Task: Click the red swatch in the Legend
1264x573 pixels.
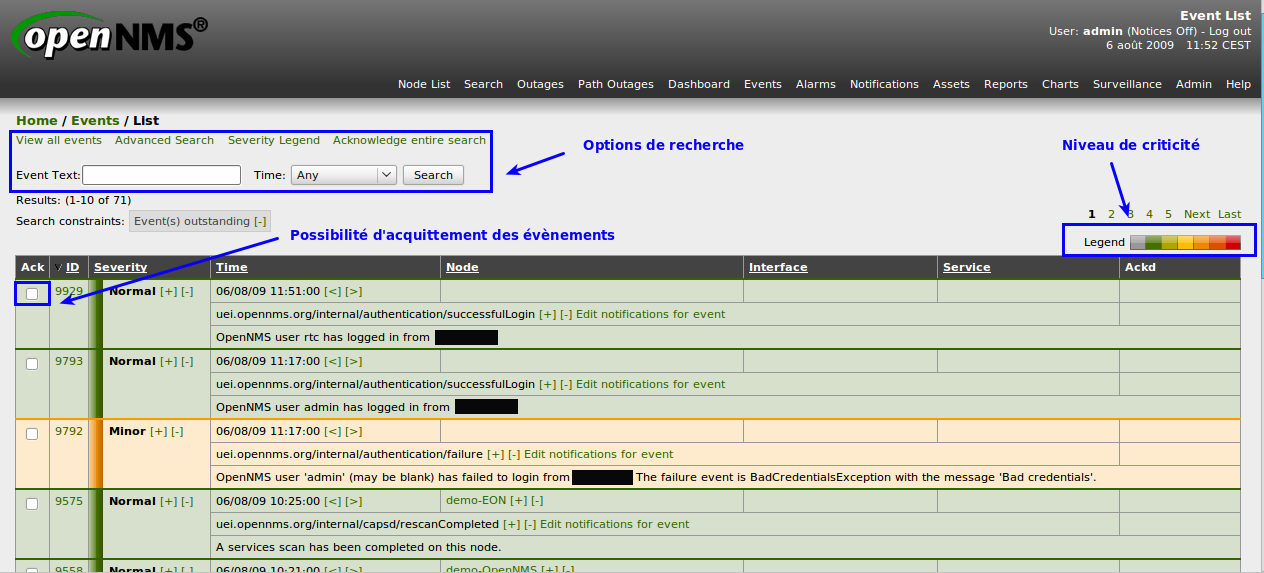Action: coord(1233,242)
